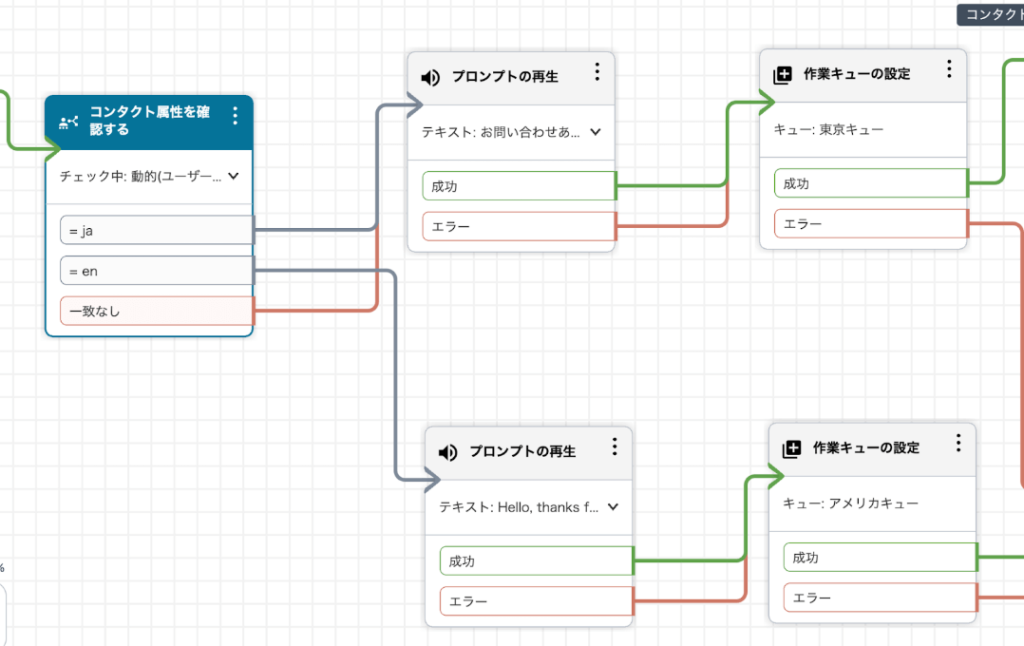
Task: Expand テキスト: お問い合わせあ... chevron
Action: point(596,132)
